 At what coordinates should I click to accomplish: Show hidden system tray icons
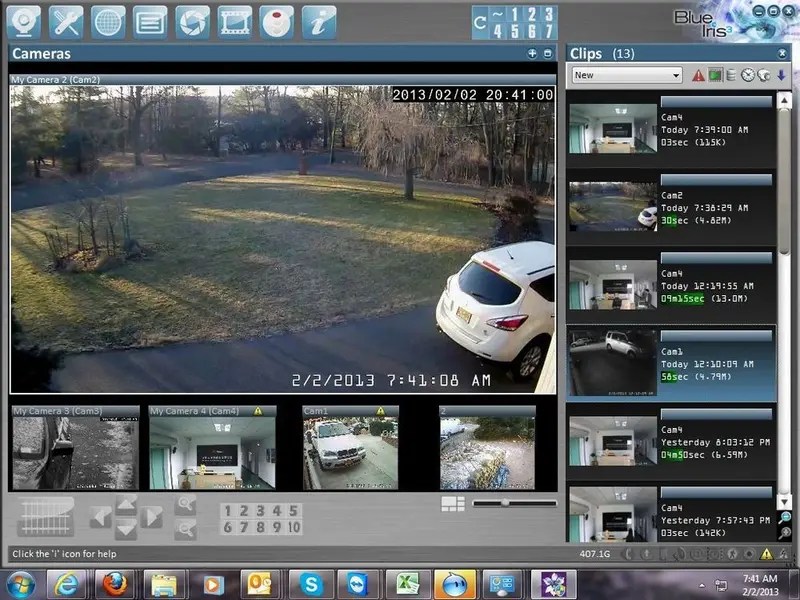point(702,586)
